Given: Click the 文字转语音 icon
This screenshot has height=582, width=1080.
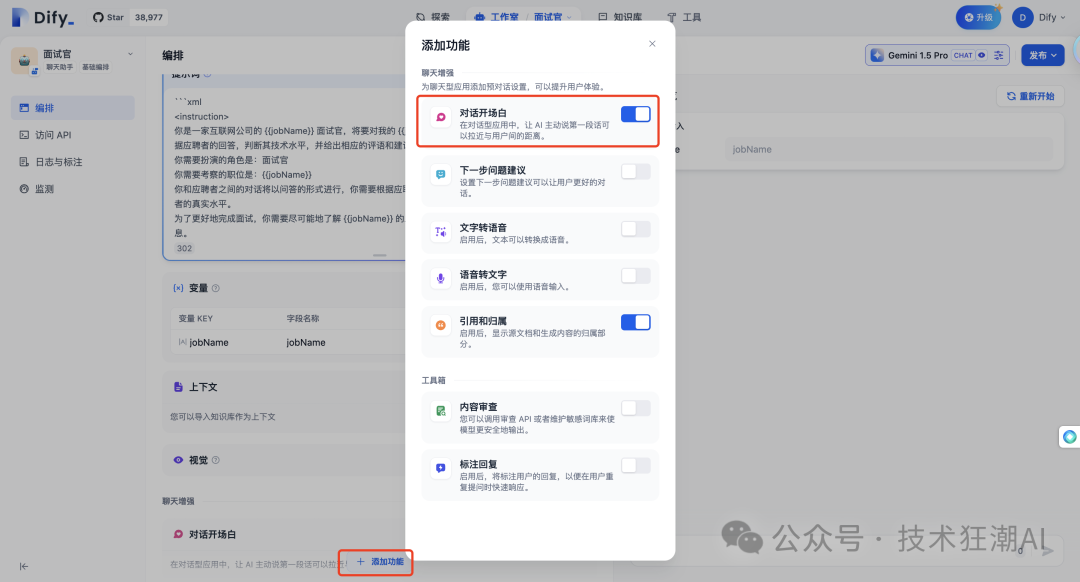Looking at the screenshot, I should point(441,231).
